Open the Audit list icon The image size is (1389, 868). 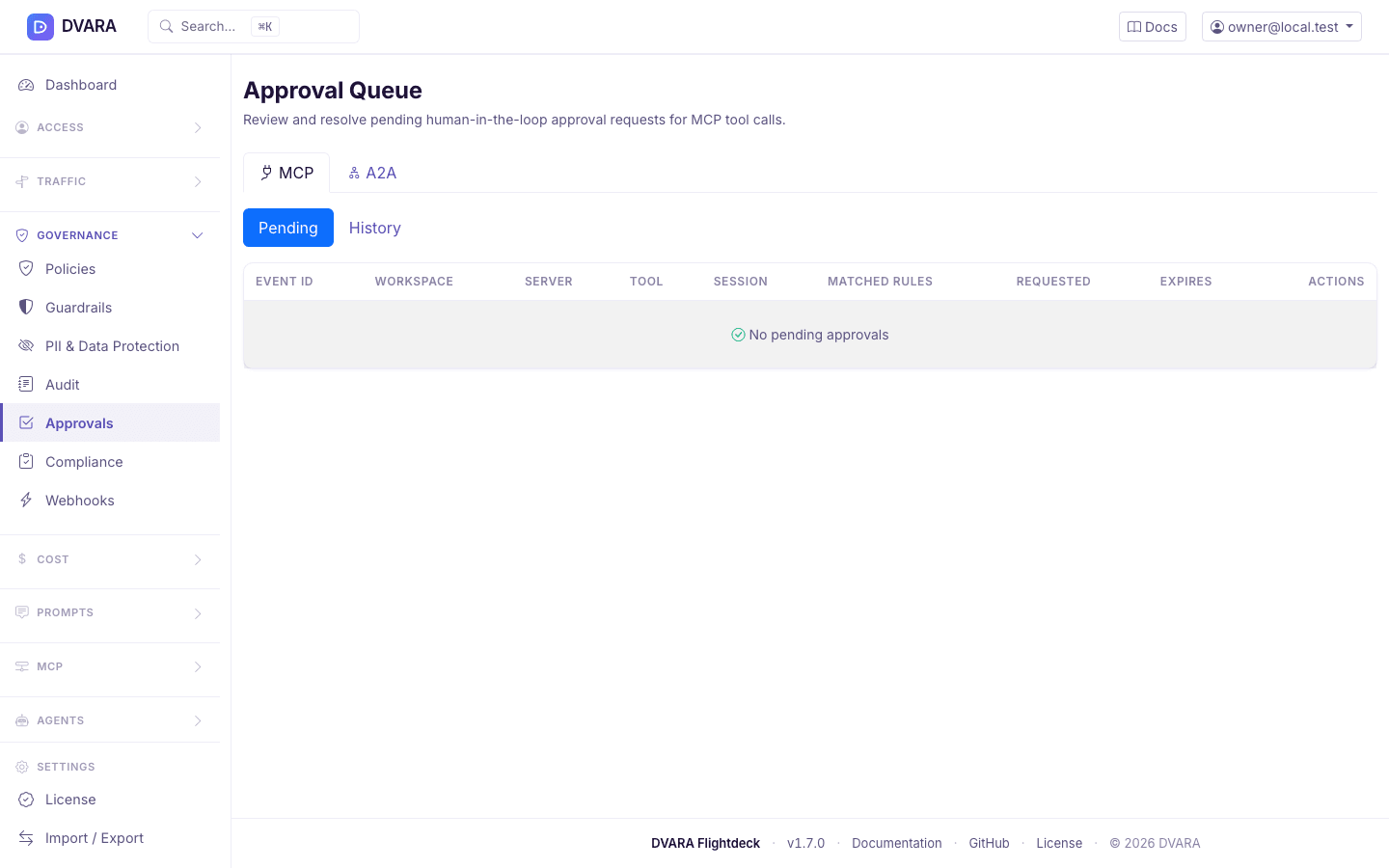click(26, 384)
